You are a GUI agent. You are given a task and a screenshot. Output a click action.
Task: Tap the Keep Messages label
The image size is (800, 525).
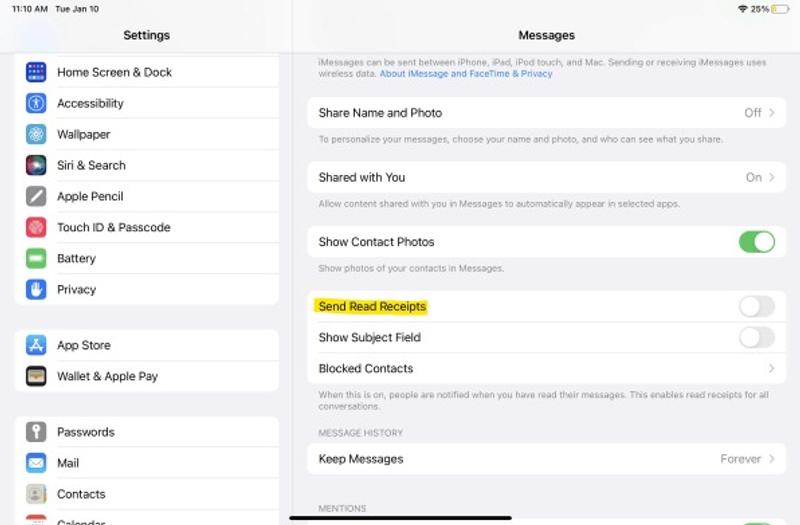click(x=361, y=459)
